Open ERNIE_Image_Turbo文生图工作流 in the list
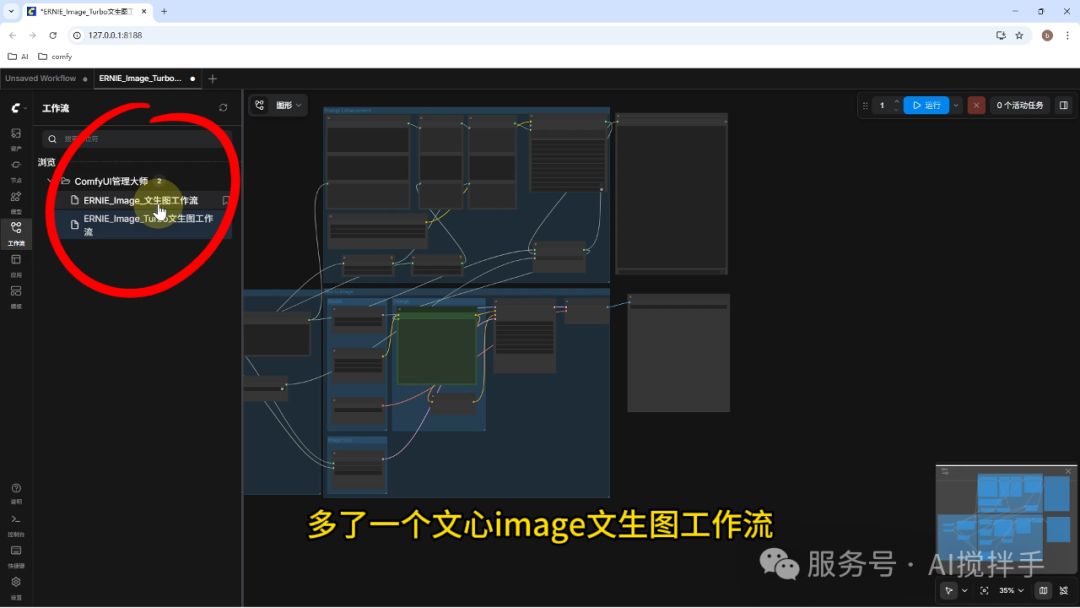The height and width of the screenshot is (608, 1080). (145, 224)
